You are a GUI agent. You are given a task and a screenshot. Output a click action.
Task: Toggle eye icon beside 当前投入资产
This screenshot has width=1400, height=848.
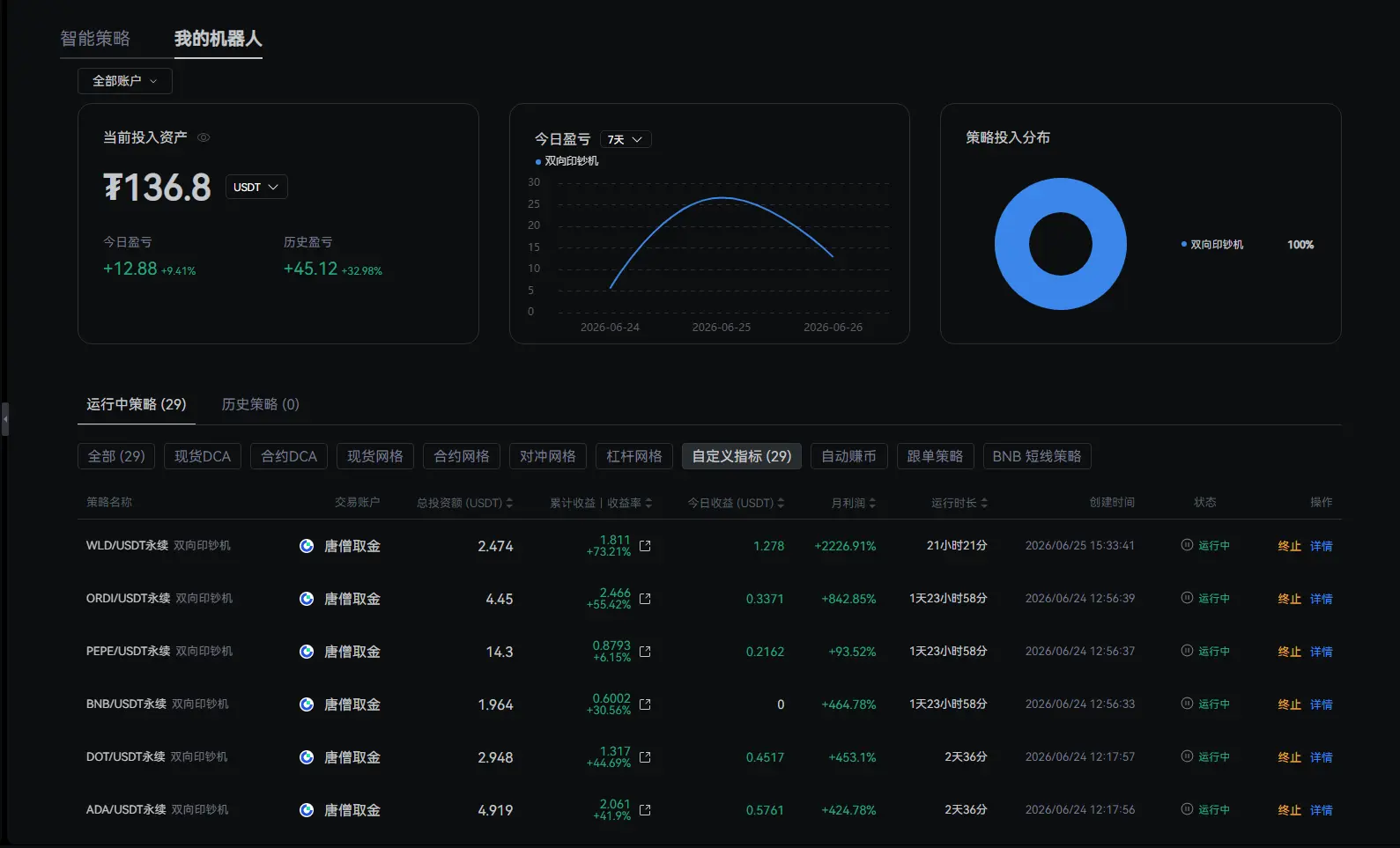point(204,137)
